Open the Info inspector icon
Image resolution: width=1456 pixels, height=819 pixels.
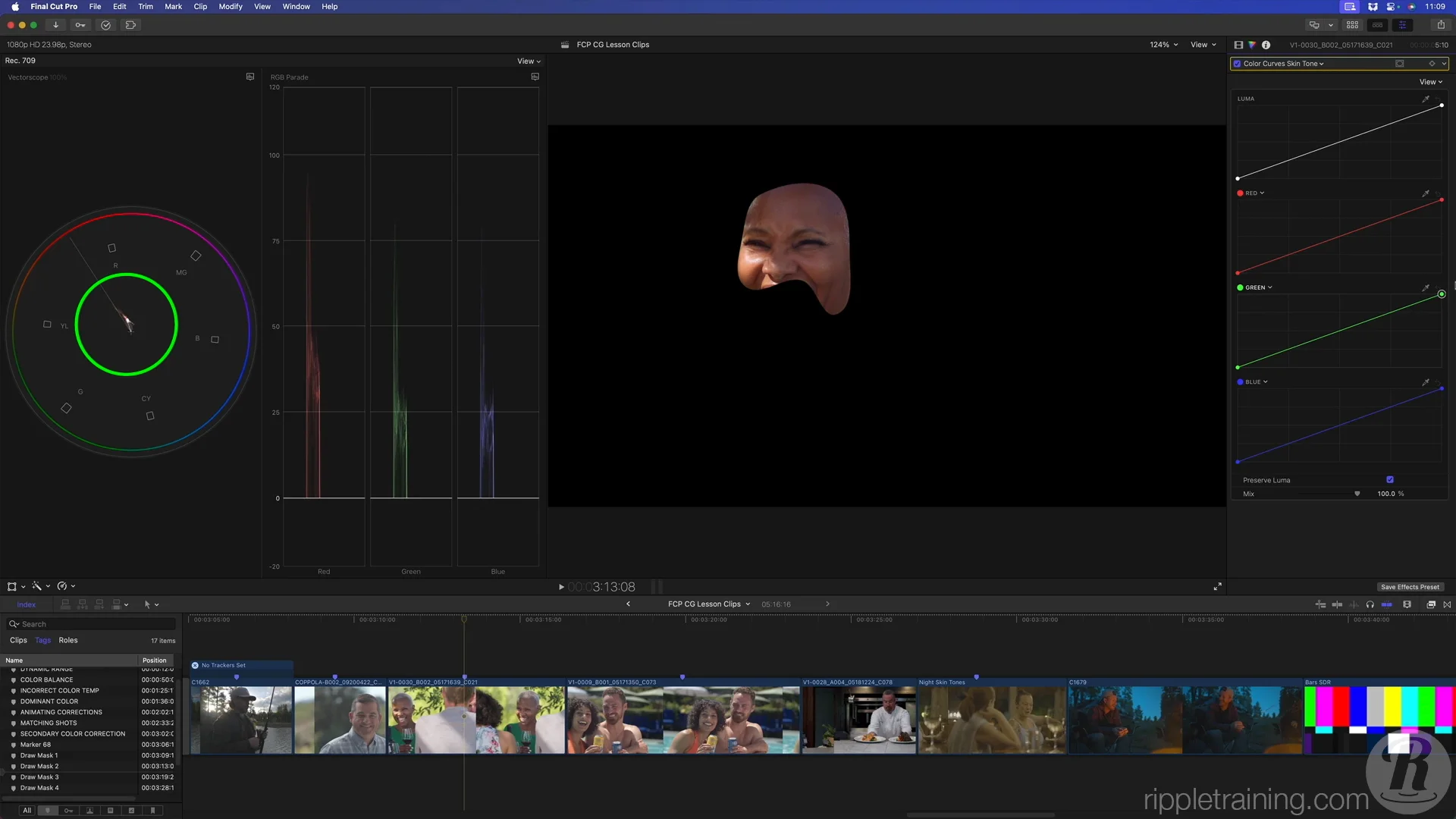[x=1266, y=45]
